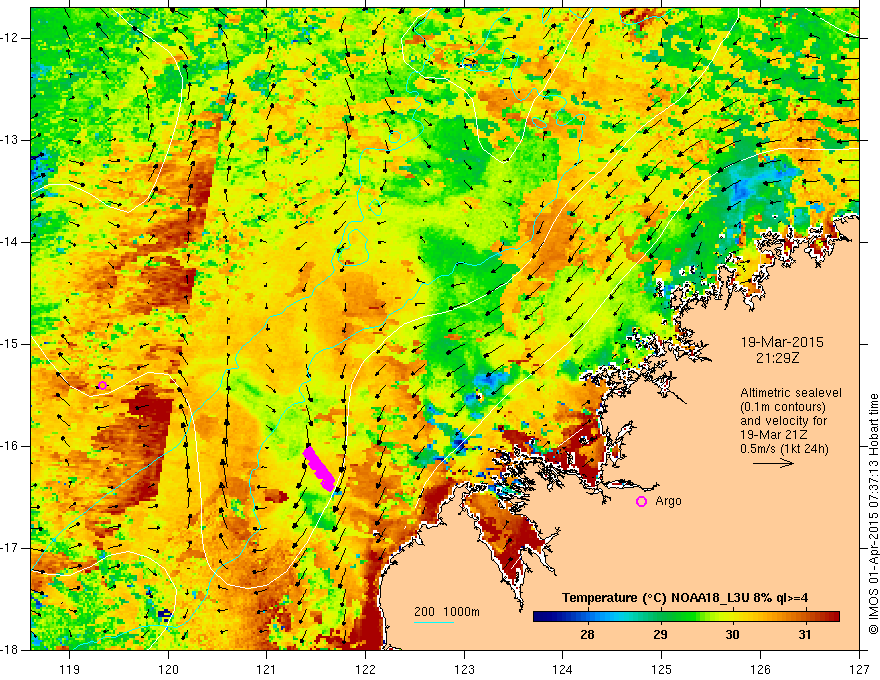The image size is (880, 680).
Task: Click the latitude axis label '-18'
Action: point(9,650)
